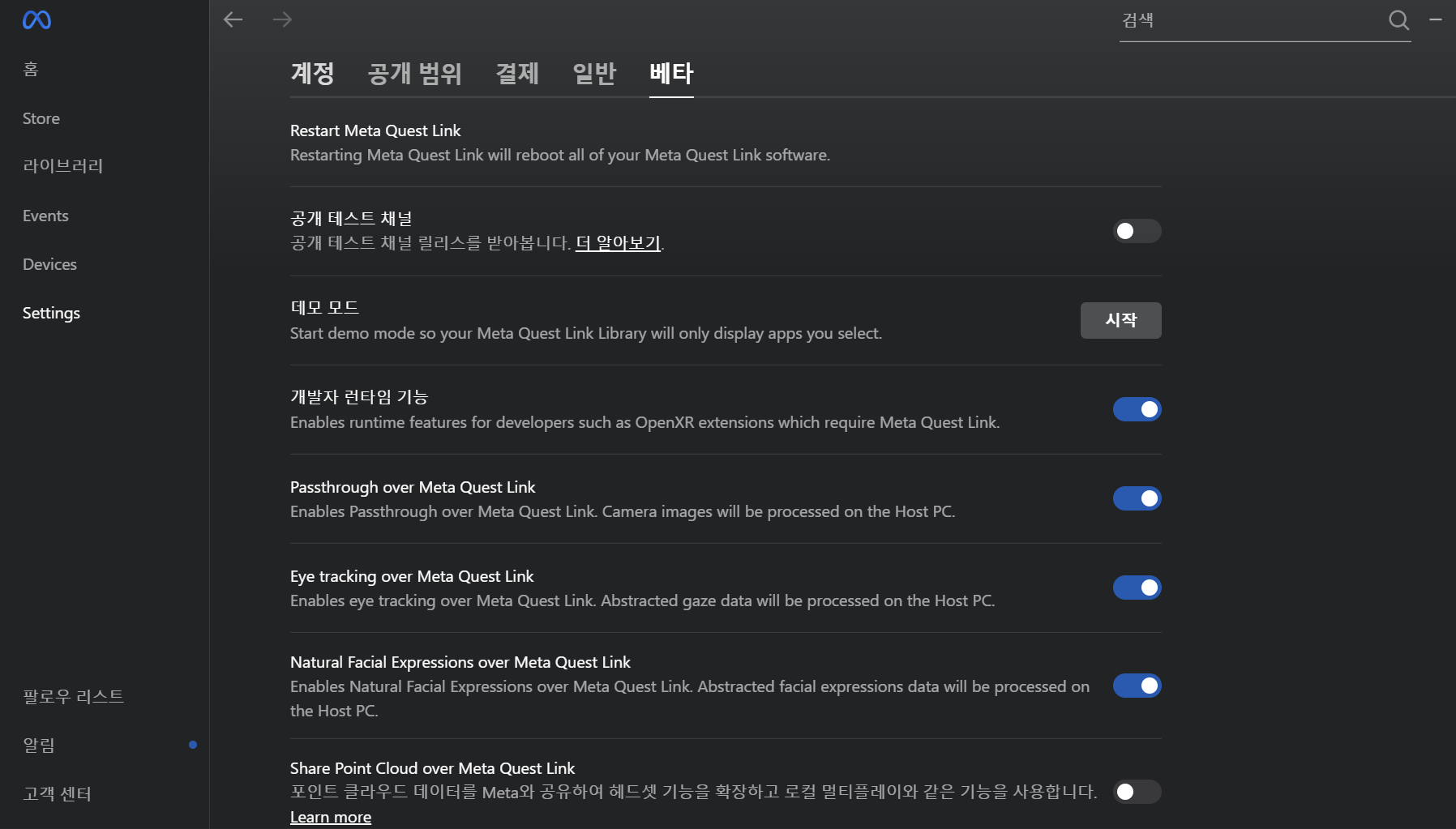Click the blue notification dot beside 알림
This screenshot has height=829, width=1456.
[x=193, y=745]
